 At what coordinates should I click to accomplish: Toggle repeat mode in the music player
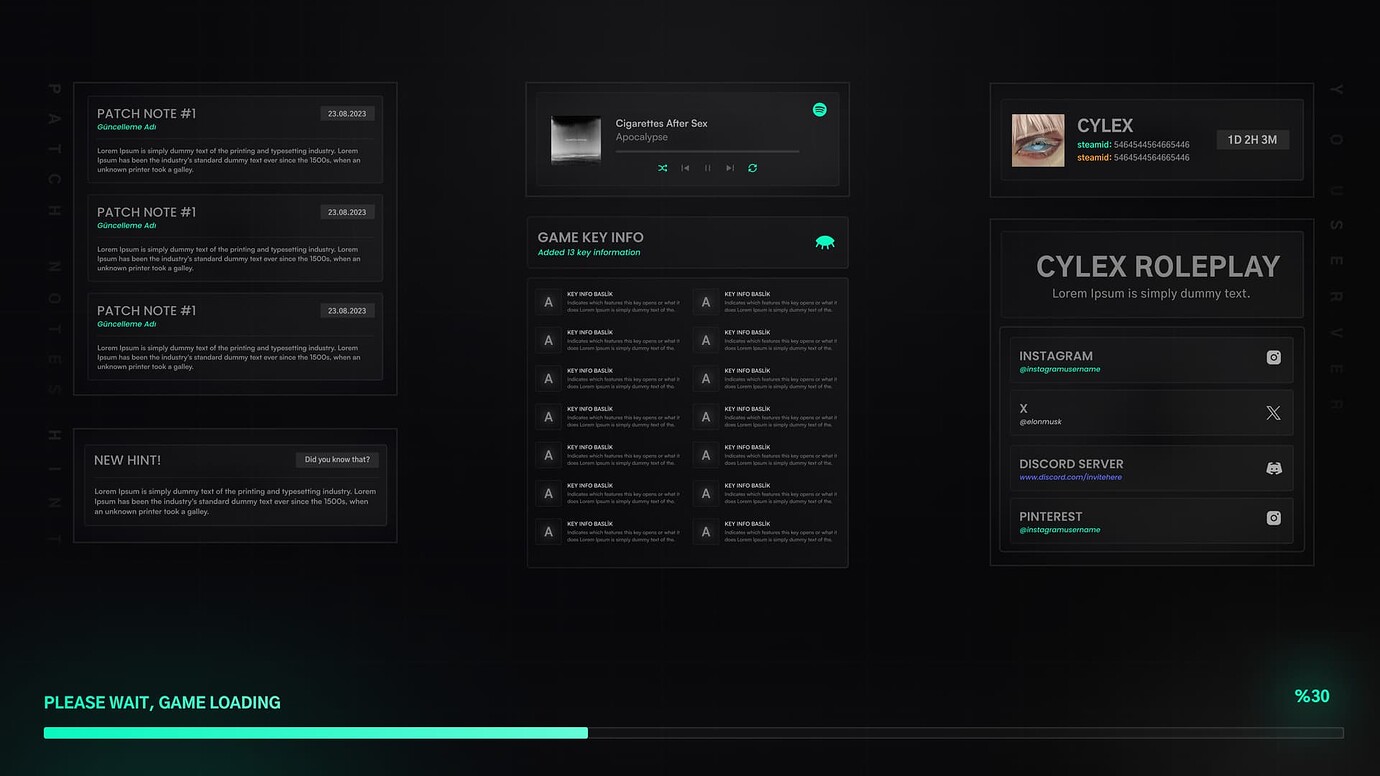(x=752, y=168)
